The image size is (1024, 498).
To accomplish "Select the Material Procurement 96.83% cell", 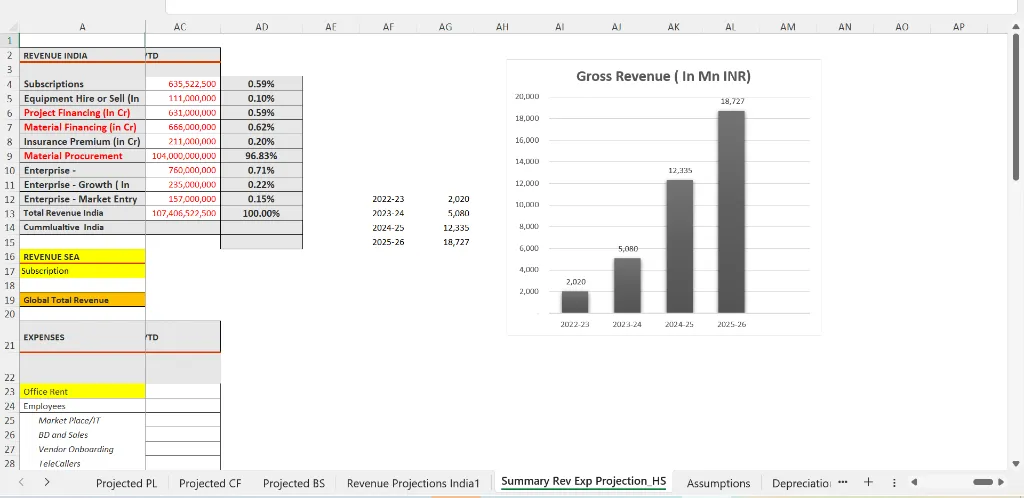I will pyautogui.click(x=261, y=156).
